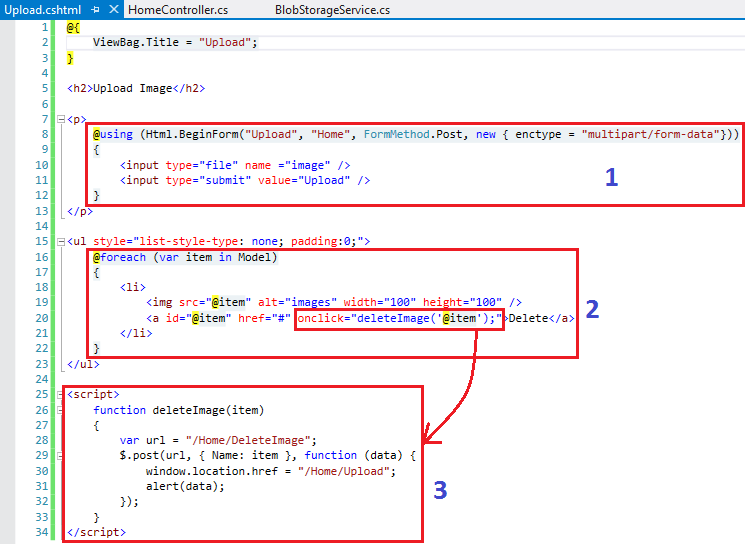The width and height of the screenshot is (745, 544).
Task: Click the href="#" attribute
Action: (x=264, y=318)
